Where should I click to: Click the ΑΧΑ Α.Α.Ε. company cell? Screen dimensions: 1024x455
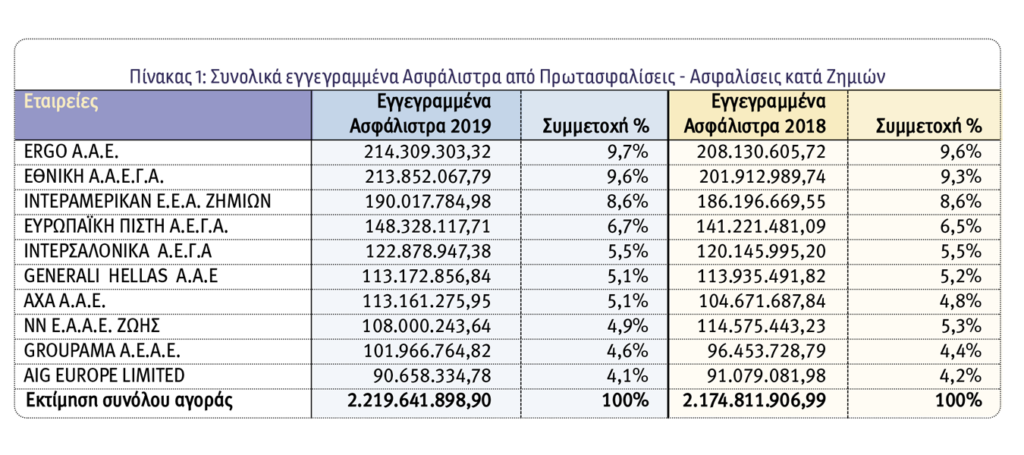[x=163, y=300]
